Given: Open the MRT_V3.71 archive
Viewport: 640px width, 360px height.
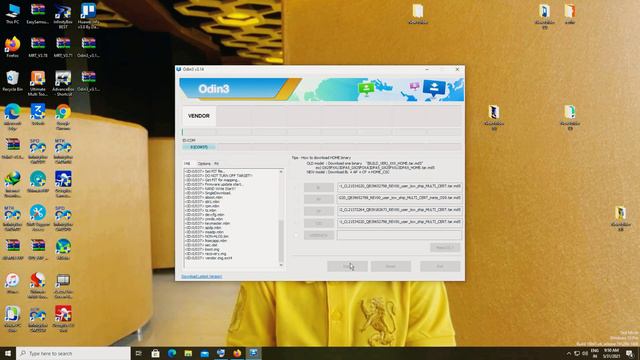Looking at the screenshot, I should pos(63,47).
